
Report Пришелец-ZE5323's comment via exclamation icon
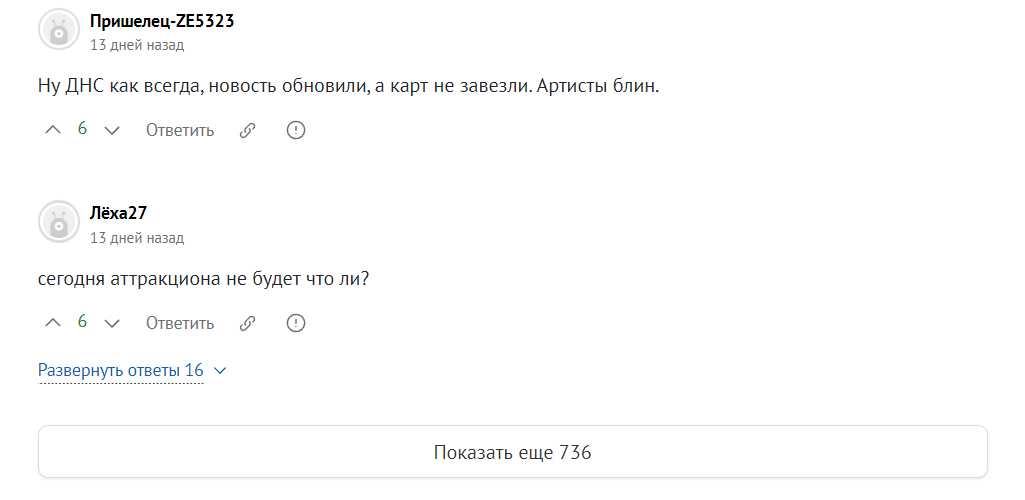click(x=295, y=130)
